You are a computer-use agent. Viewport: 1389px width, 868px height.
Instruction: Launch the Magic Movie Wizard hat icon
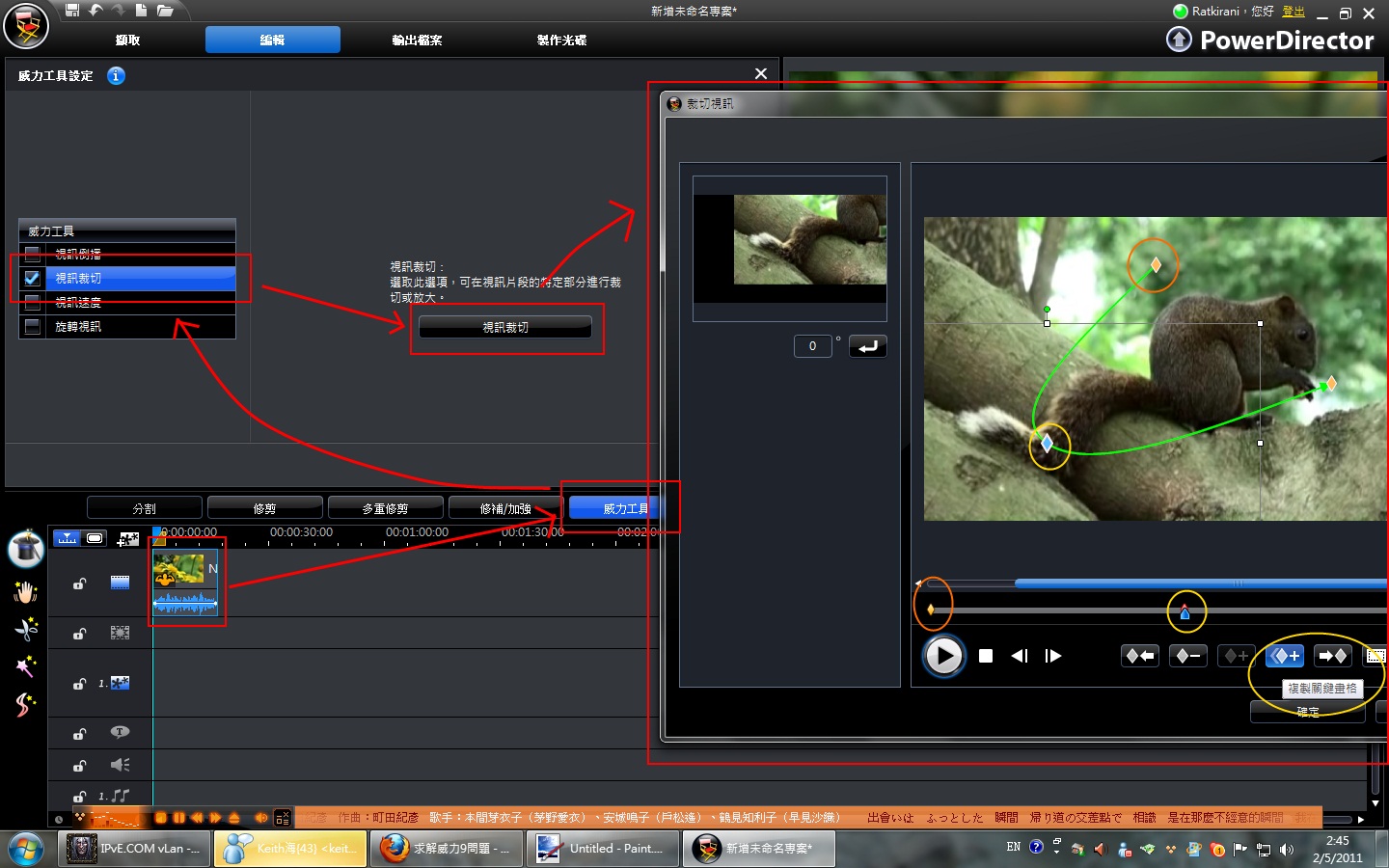click(26, 549)
